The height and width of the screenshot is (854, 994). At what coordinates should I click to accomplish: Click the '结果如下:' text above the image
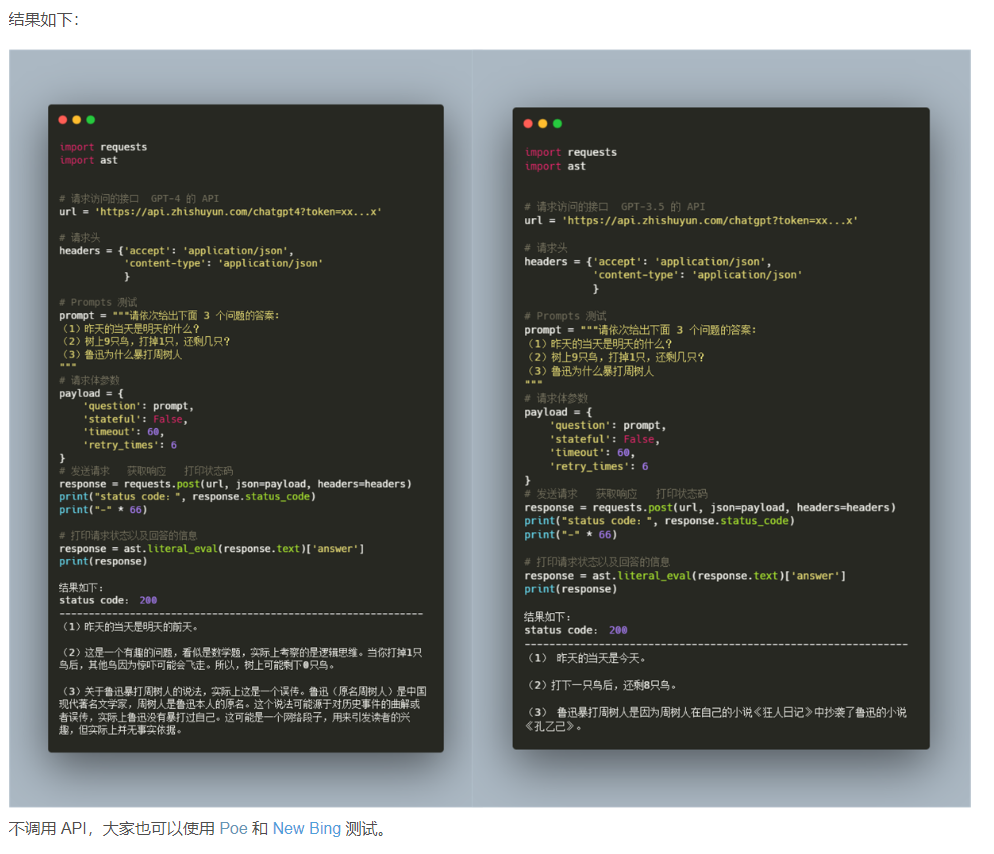(x=43, y=20)
